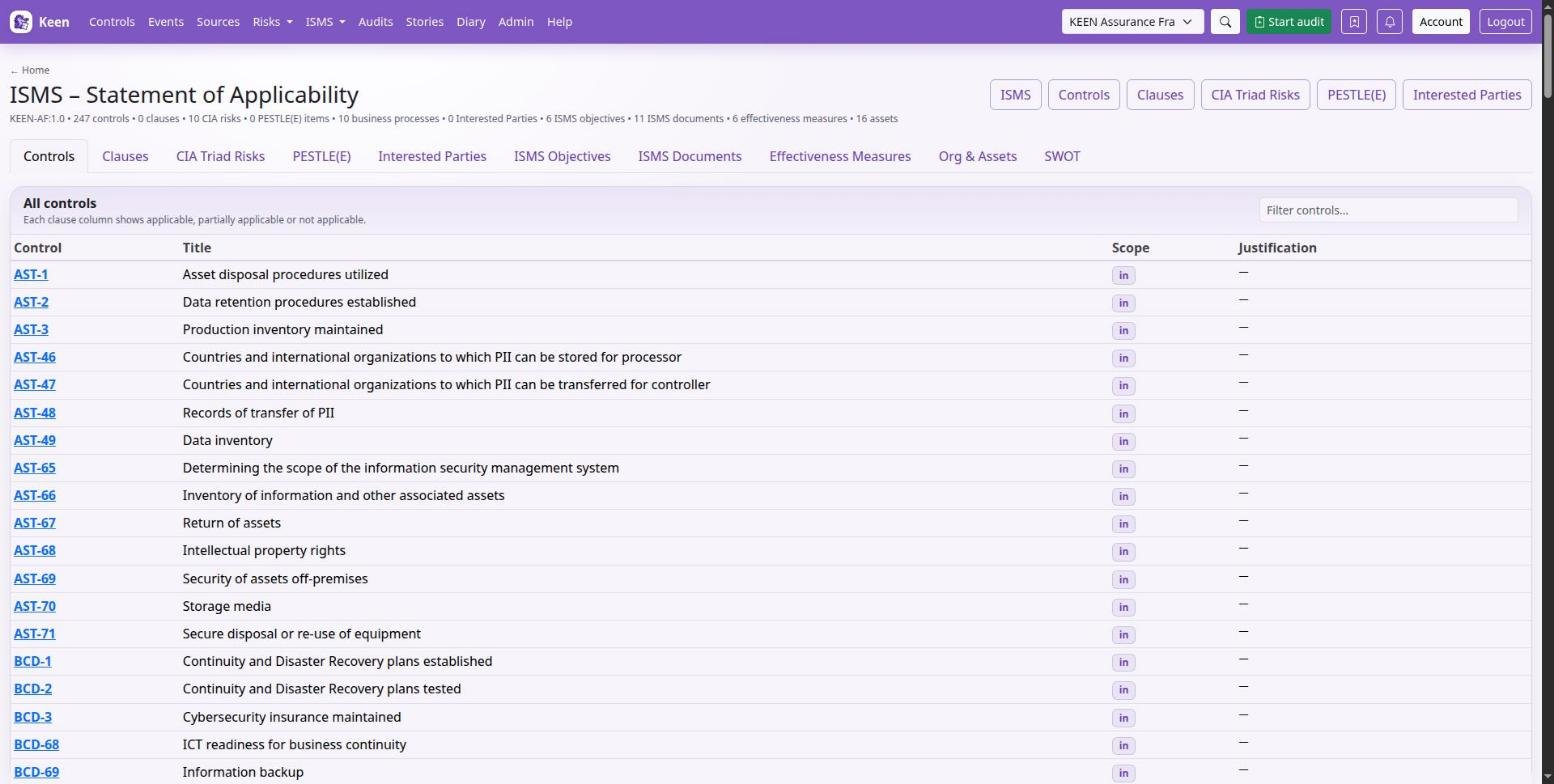Open control BCD-1 link
1554x784 pixels.
click(x=33, y=661)
